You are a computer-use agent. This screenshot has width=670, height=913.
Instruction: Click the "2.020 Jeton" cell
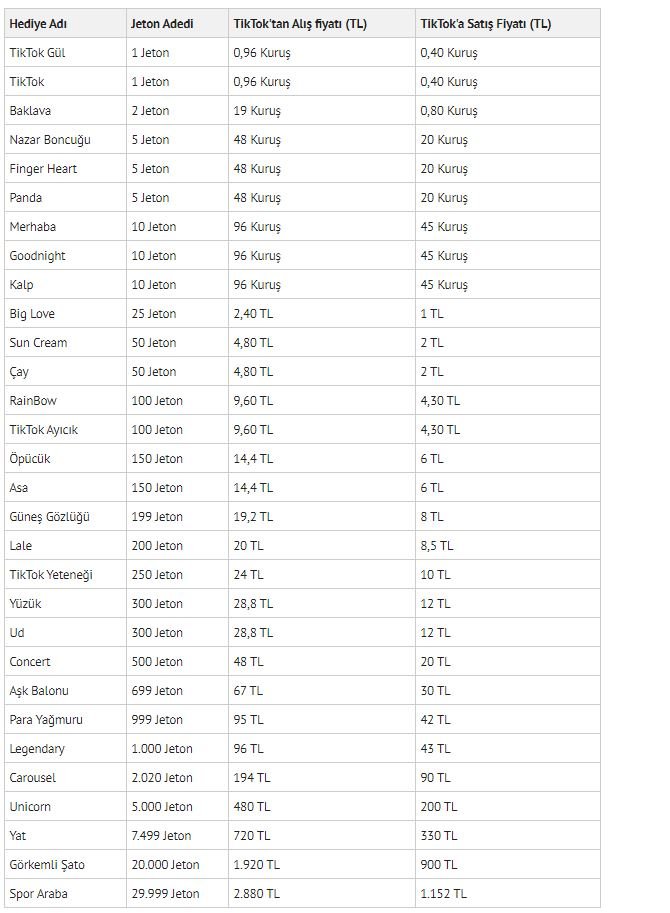pos(162,777)
